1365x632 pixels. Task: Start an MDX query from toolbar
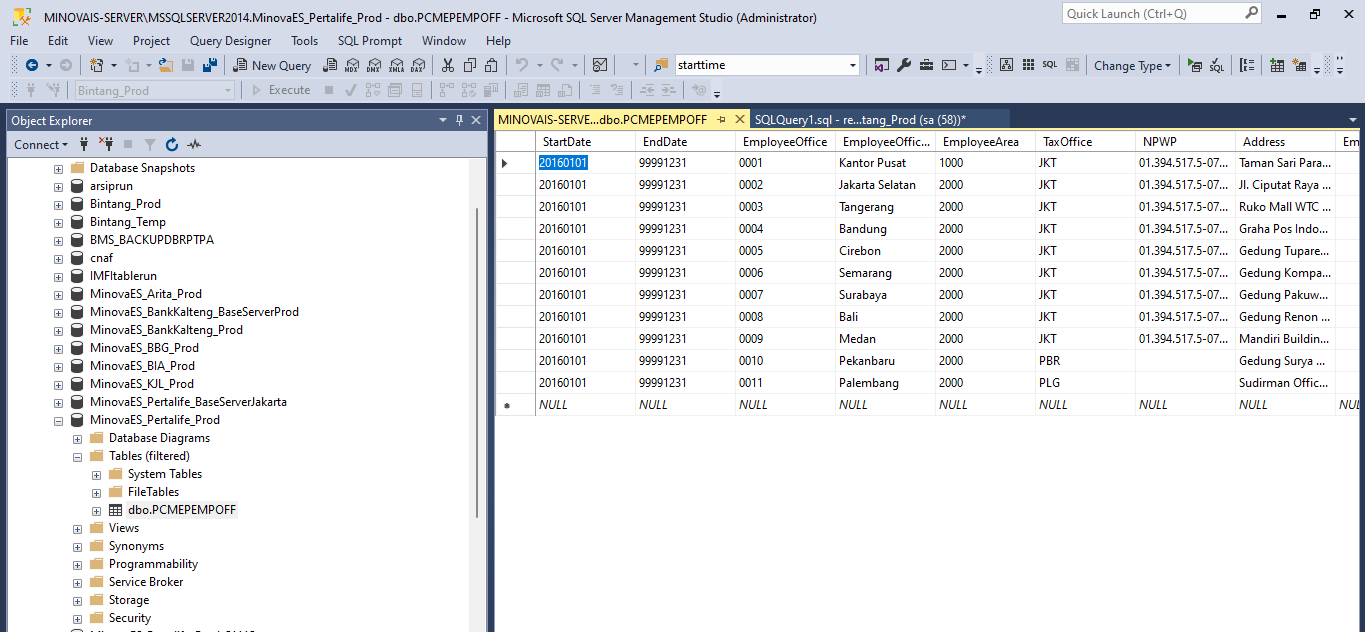(351, 65)
